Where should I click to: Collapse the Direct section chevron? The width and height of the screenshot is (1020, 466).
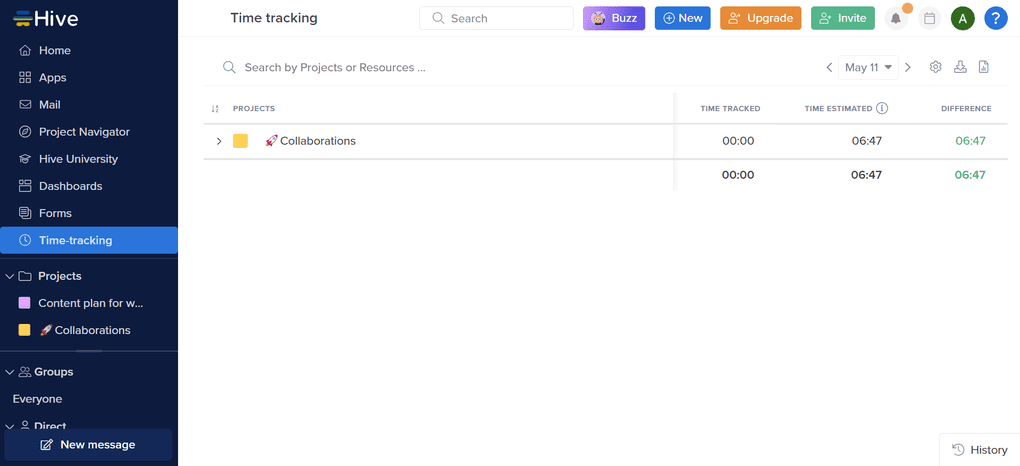9,426
